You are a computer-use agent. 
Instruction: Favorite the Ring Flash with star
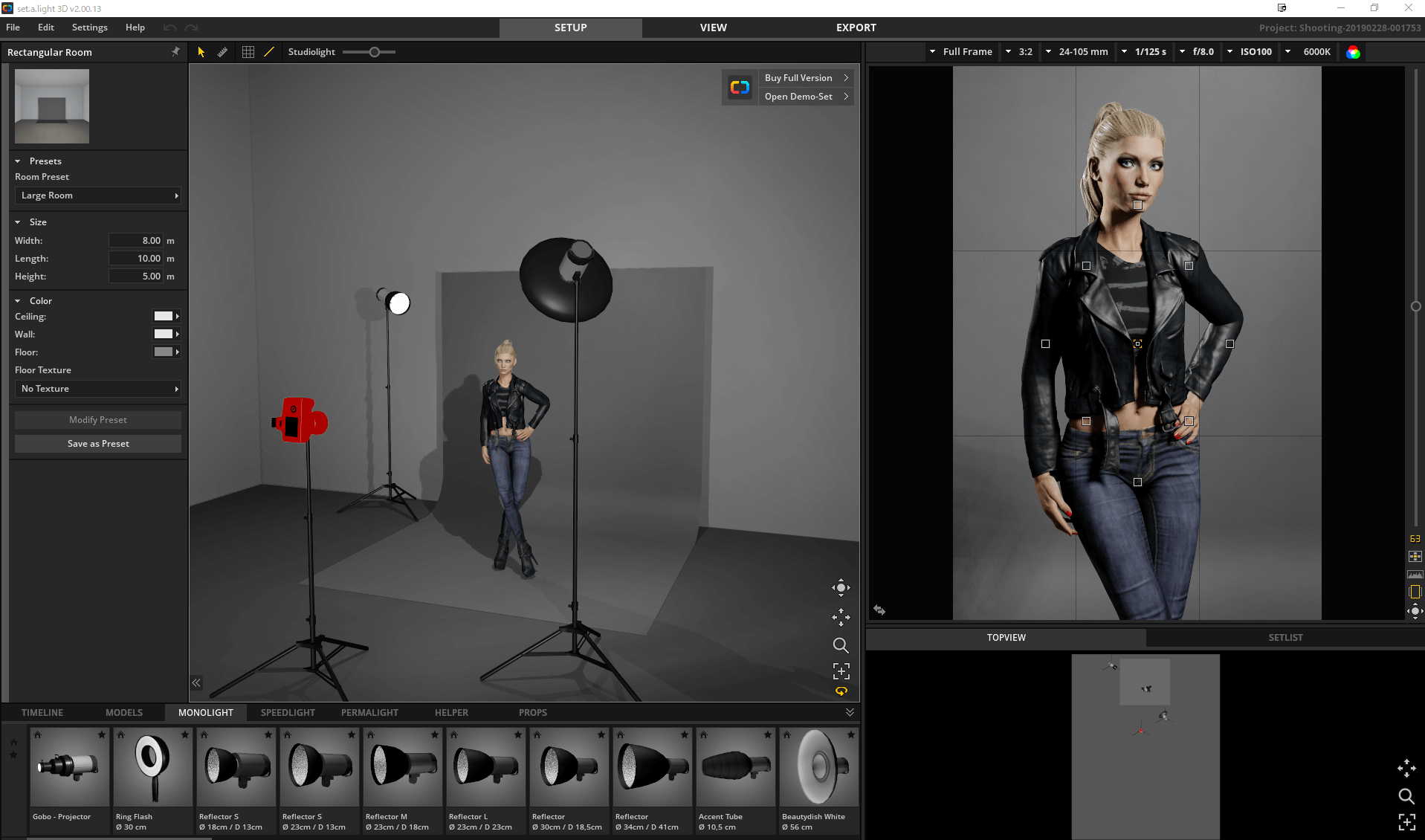[184, 734]
